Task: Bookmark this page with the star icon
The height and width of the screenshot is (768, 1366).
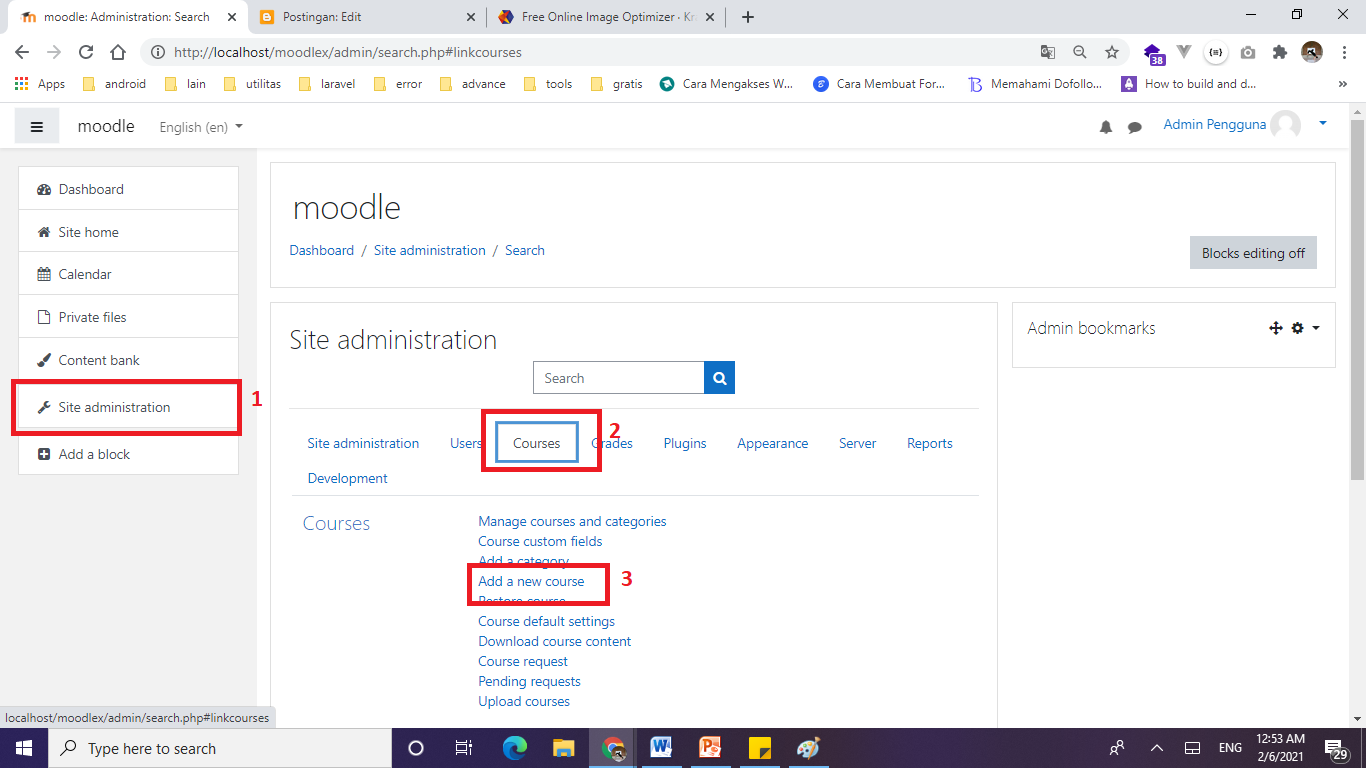Action: pyautogui.click(x=1112, y=52)
